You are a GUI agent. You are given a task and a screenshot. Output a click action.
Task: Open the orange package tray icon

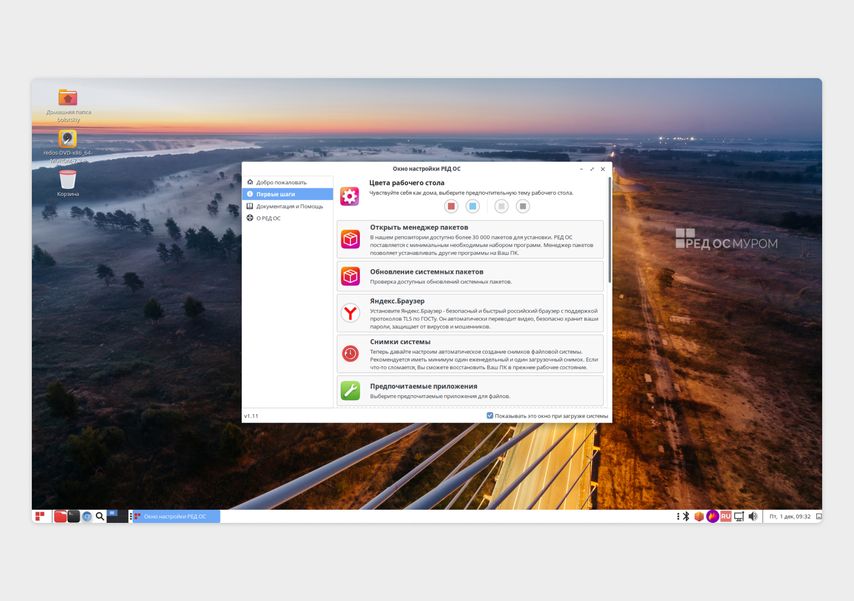[x=699, y=516]
